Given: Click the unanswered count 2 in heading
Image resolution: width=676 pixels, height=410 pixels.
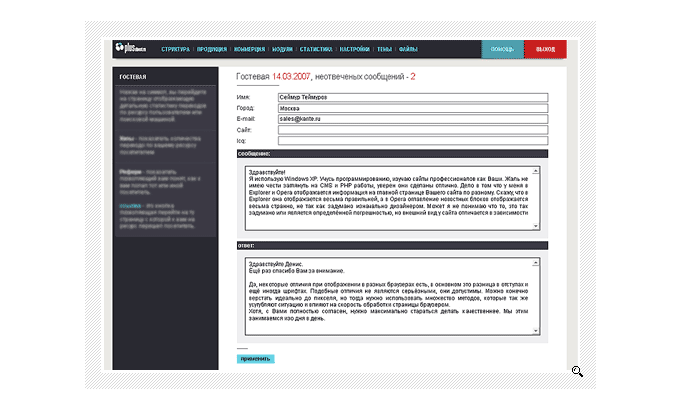Looking at the screenshot, I should tap(413, 77).
